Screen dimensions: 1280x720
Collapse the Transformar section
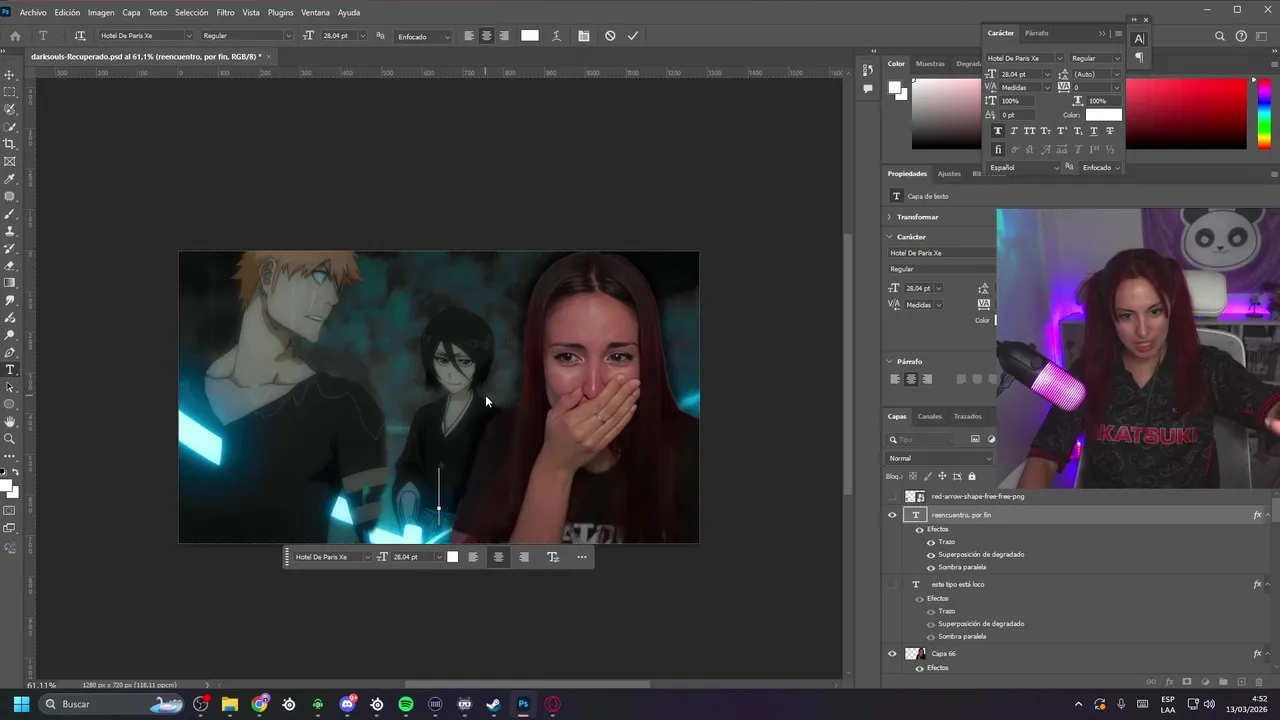click(x=889, y=217)
